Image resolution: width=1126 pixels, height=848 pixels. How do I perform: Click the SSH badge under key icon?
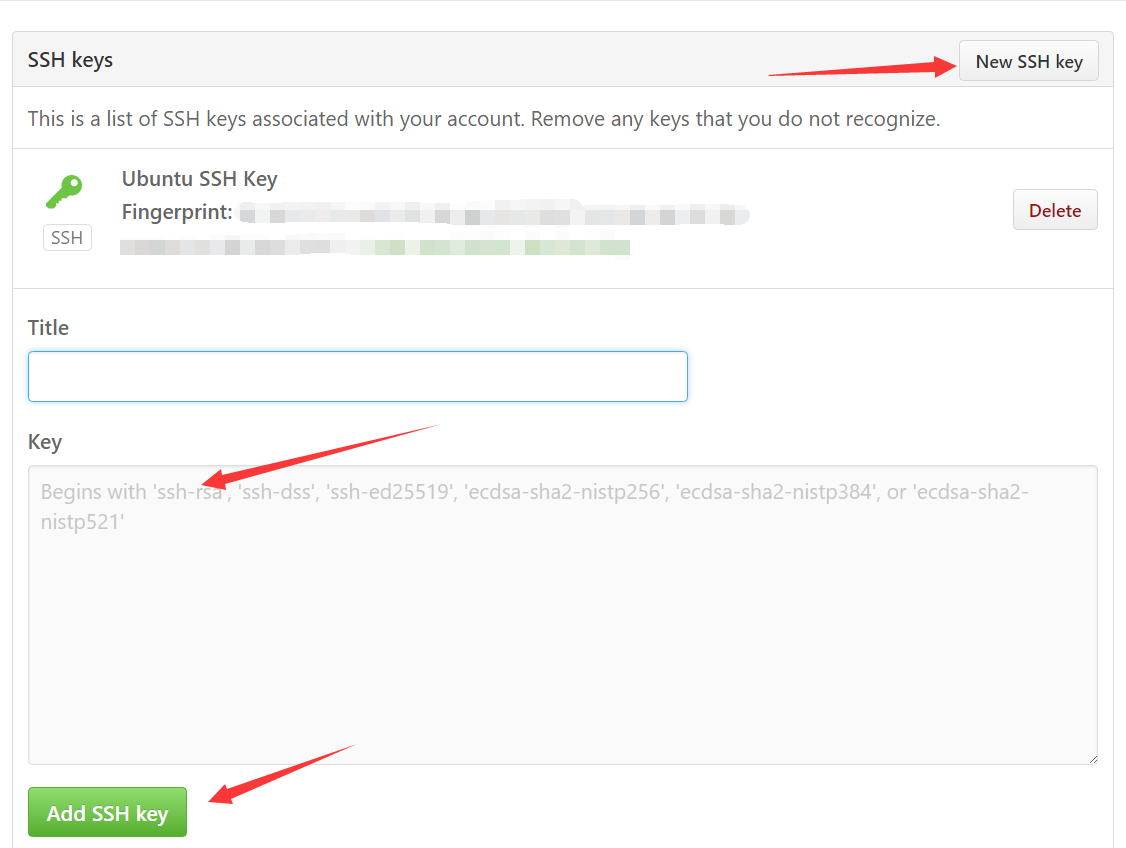[x=67, y=238]
